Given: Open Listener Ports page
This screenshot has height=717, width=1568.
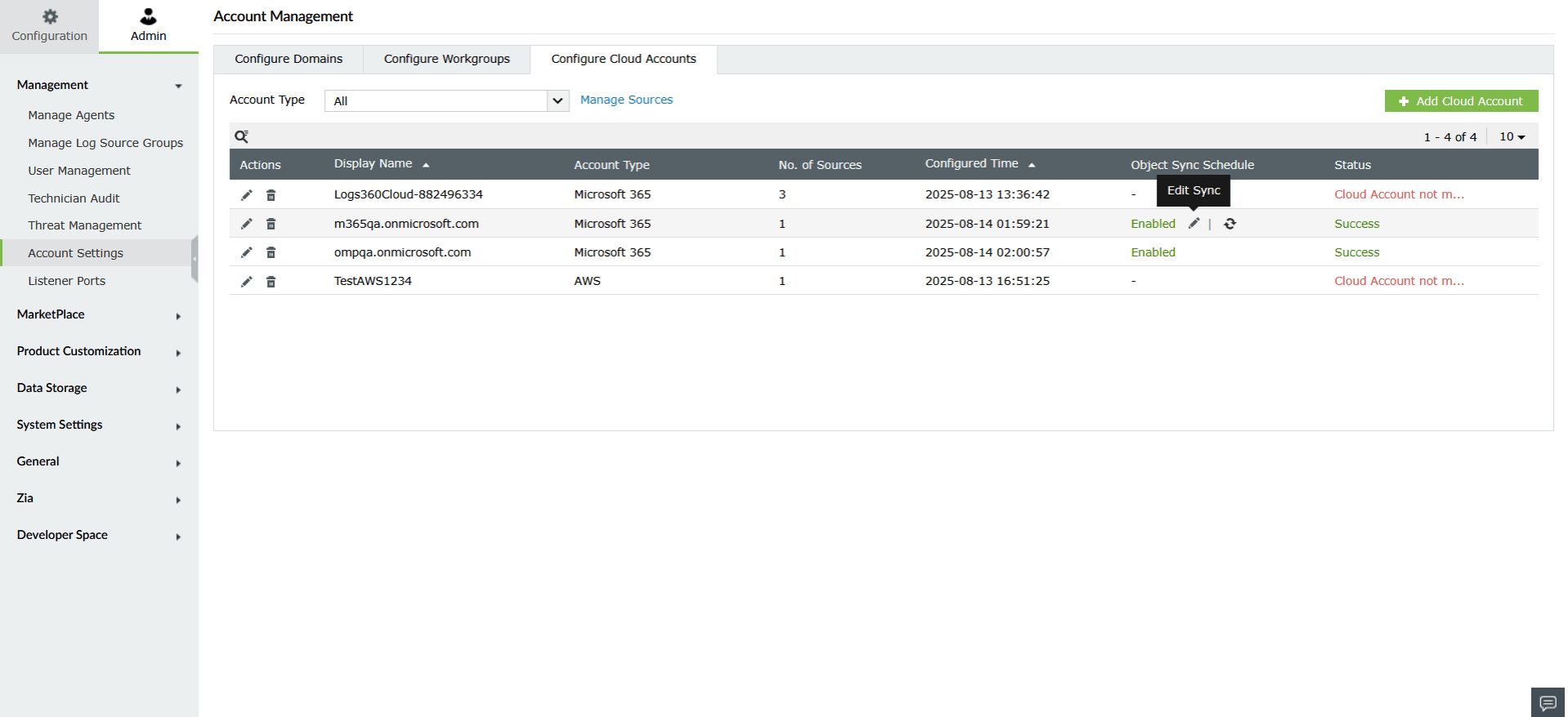Looking at the screenshot, I should coord(66,281).
